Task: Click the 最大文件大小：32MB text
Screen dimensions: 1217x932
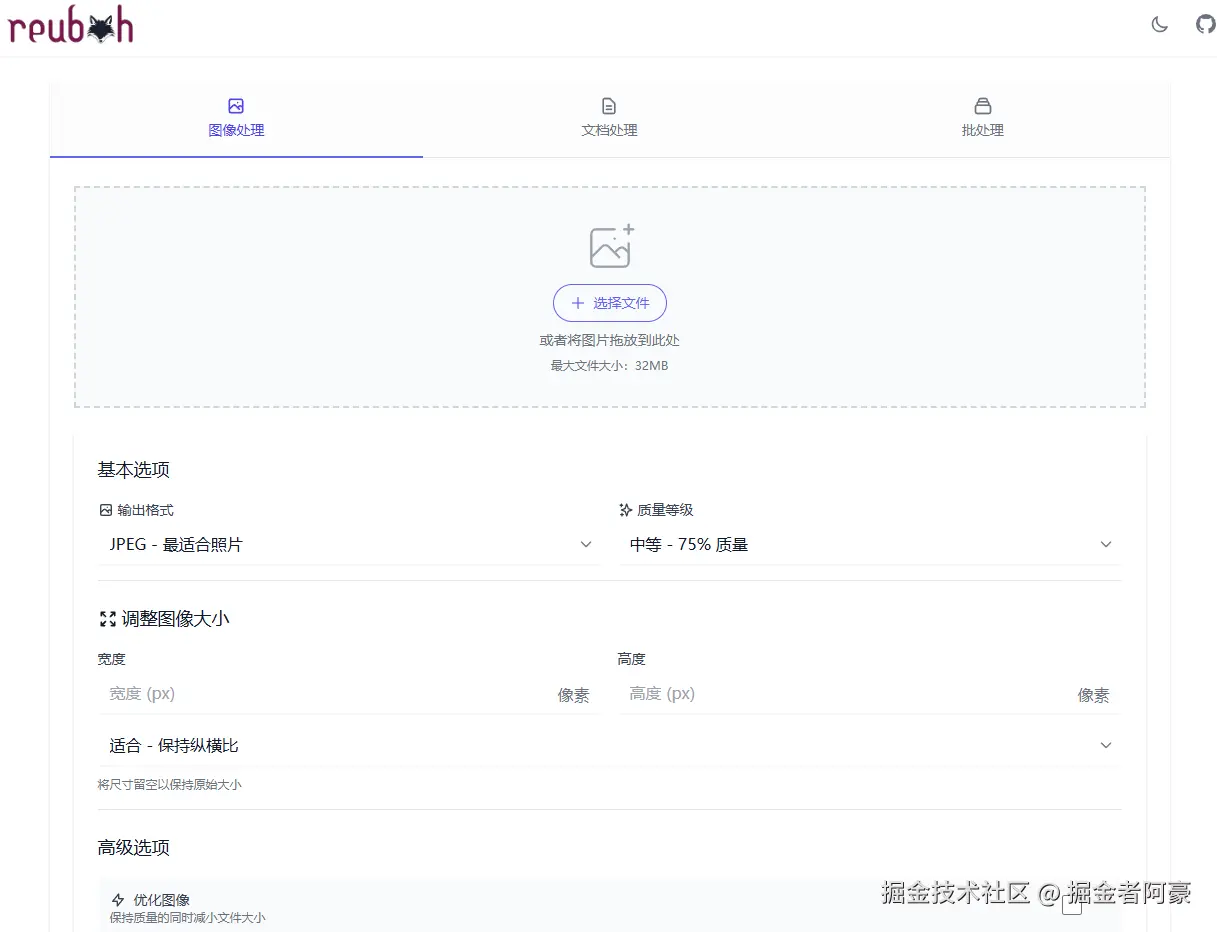Action: (610, 366)
